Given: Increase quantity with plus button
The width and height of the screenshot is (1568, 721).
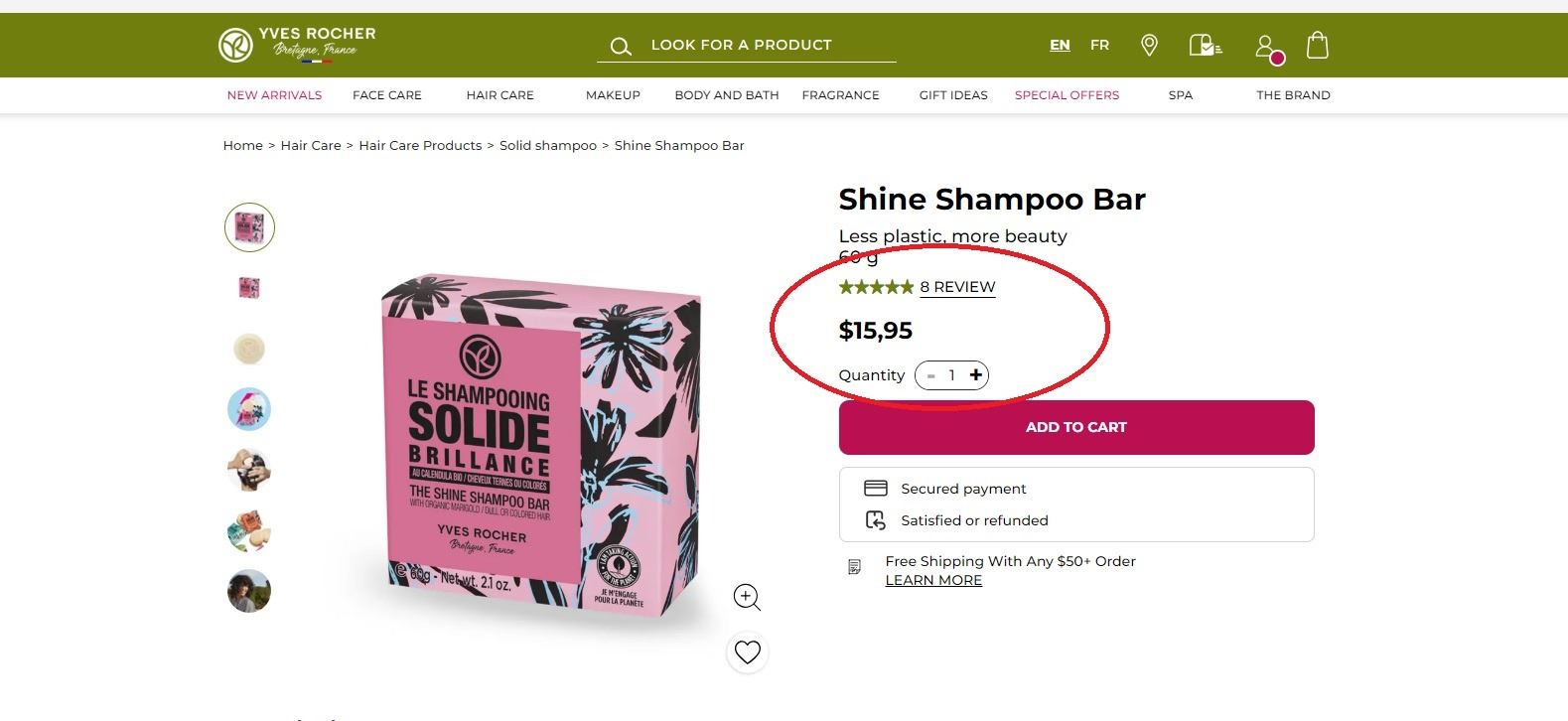Looking at the screenshot, I should click(x=975, y=375).
